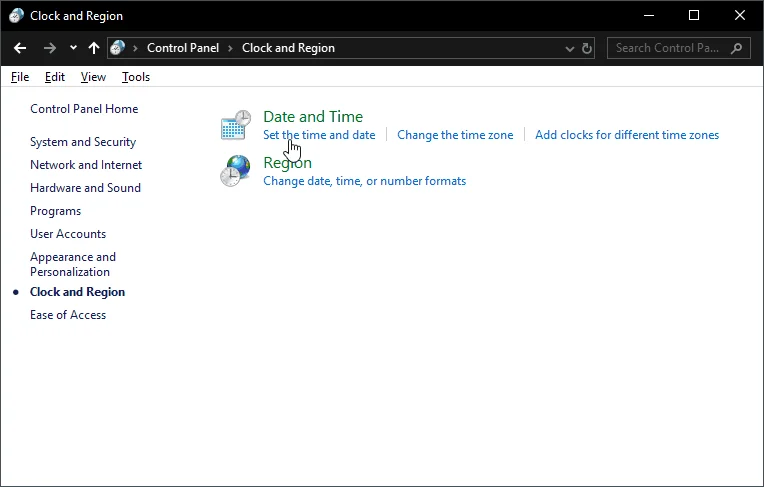
Task: Maximize the Clock and Region window
Action: point(694,16)
